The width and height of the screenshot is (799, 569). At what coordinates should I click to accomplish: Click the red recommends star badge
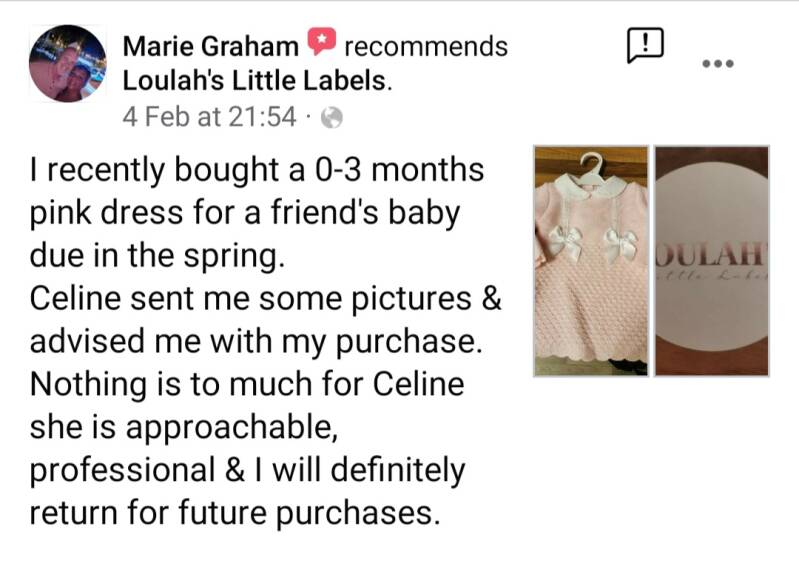tap(321, 45)
